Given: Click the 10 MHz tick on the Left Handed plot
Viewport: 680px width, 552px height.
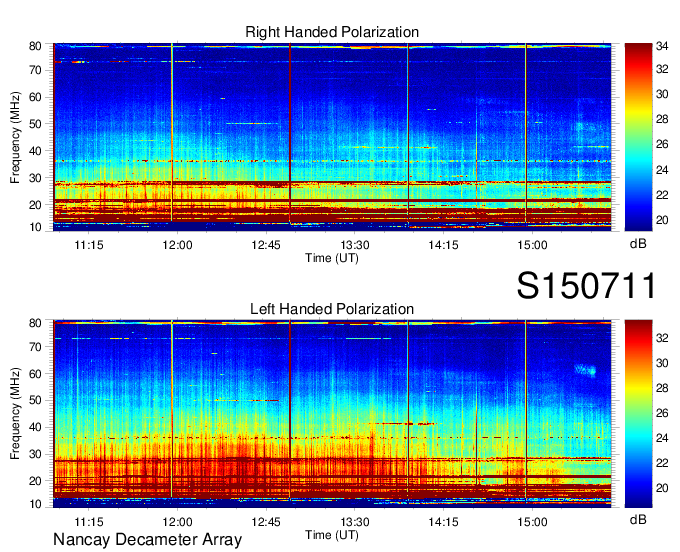Looking at the screenshot, I should point(35,504).
